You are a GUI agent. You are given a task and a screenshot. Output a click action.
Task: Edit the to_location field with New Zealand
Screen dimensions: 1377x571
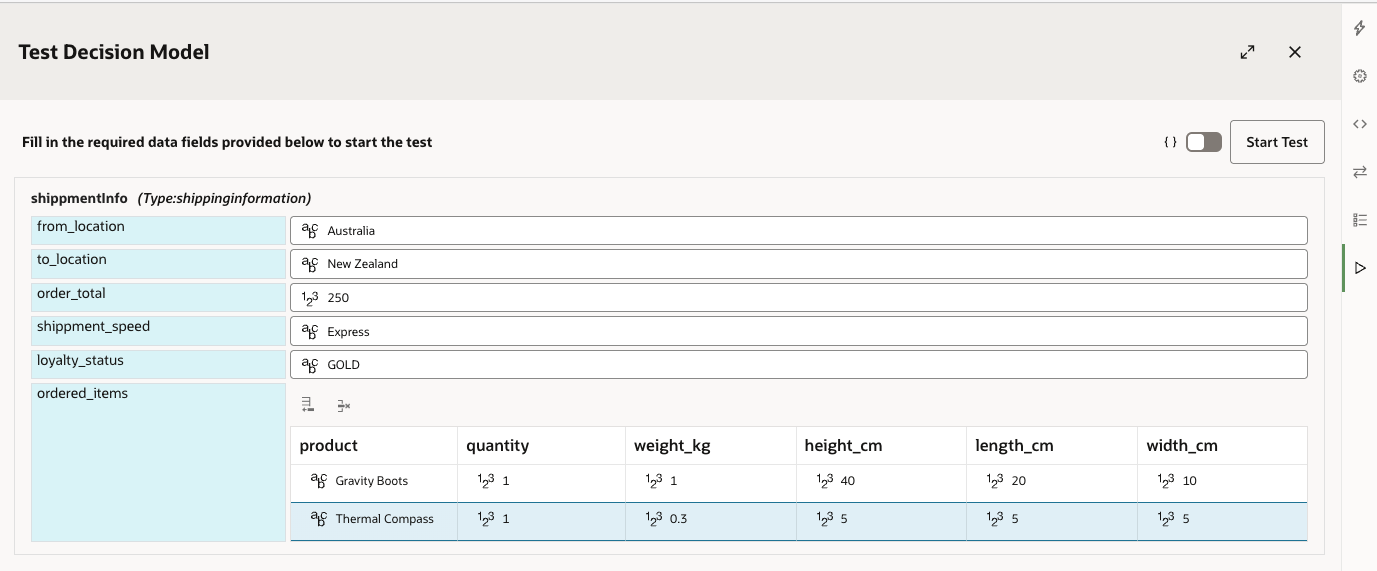click(799, 264)
